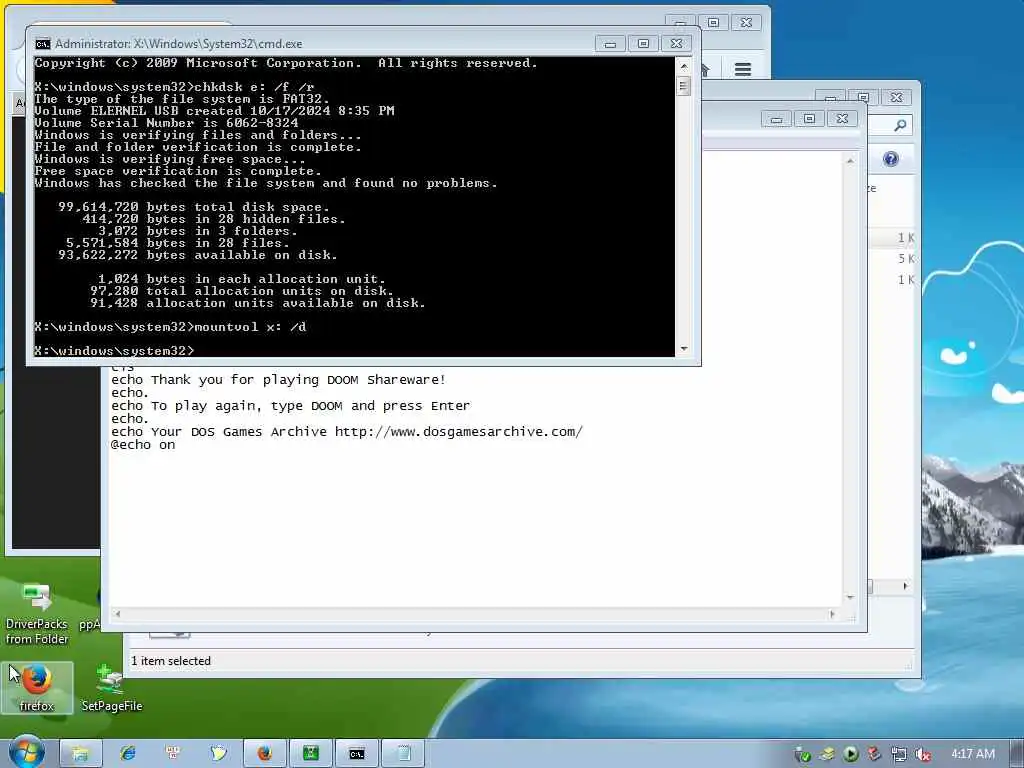Click the '99,614,720 bytes total disk space' line
The width and height of the screenshot is (1024, 768).
coord(194,207)
